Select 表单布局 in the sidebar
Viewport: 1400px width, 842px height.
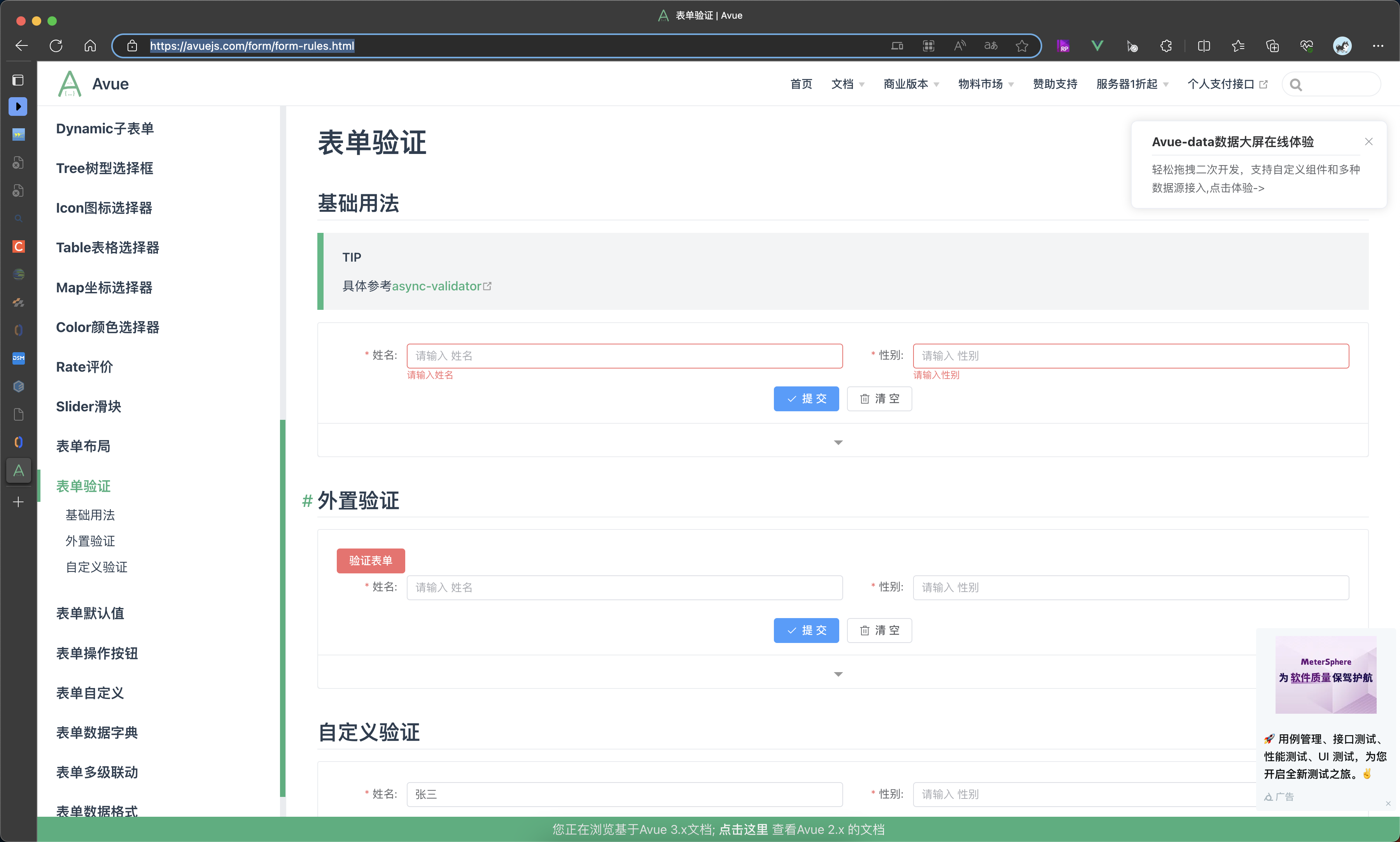pos(83,446)
